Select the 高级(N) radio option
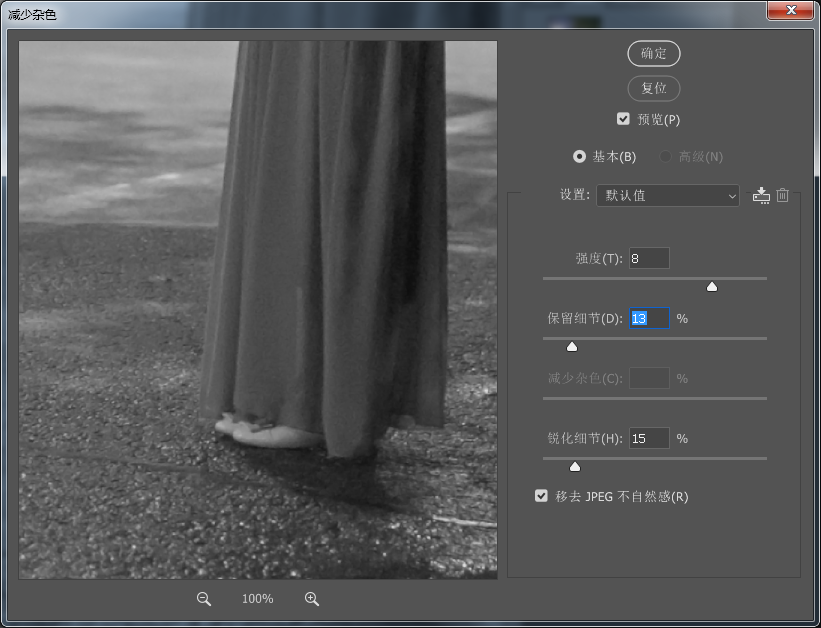The height and width of the screenshot is (628, 821). [x=665, y=157]
